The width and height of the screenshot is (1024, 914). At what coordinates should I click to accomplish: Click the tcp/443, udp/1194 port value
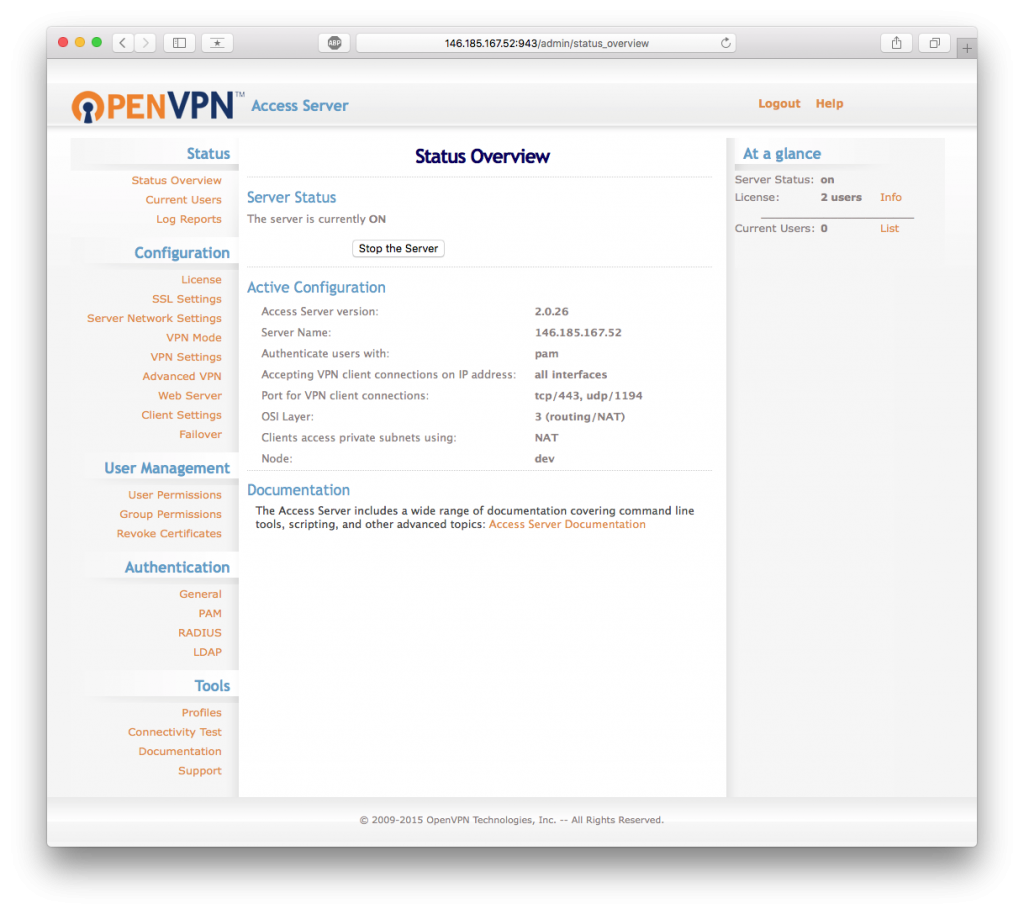tap(588, 396)
